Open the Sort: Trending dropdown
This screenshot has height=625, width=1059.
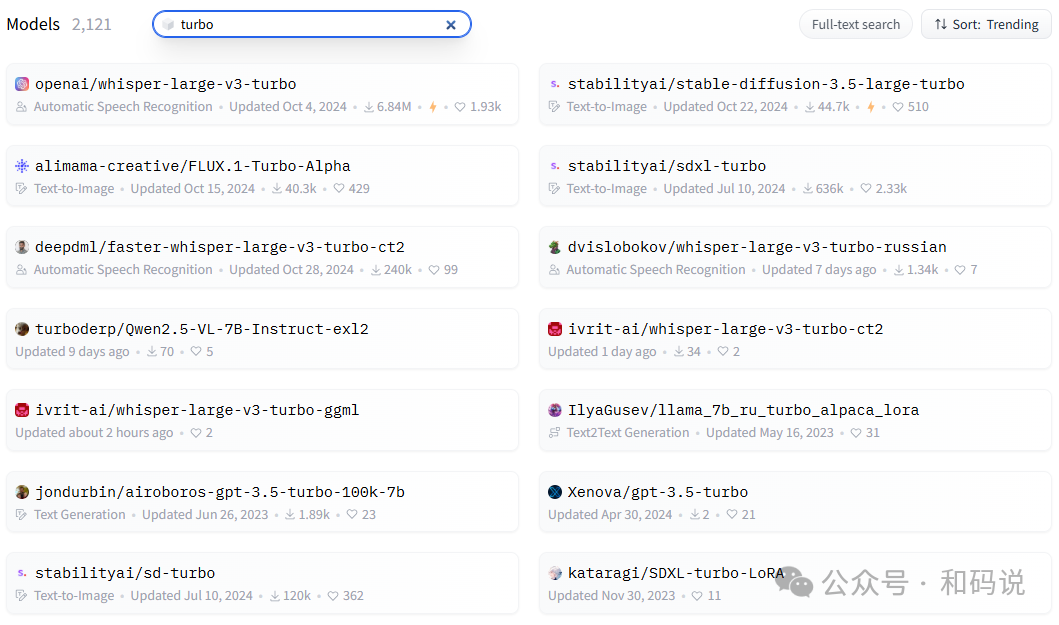tap(986, 24)
